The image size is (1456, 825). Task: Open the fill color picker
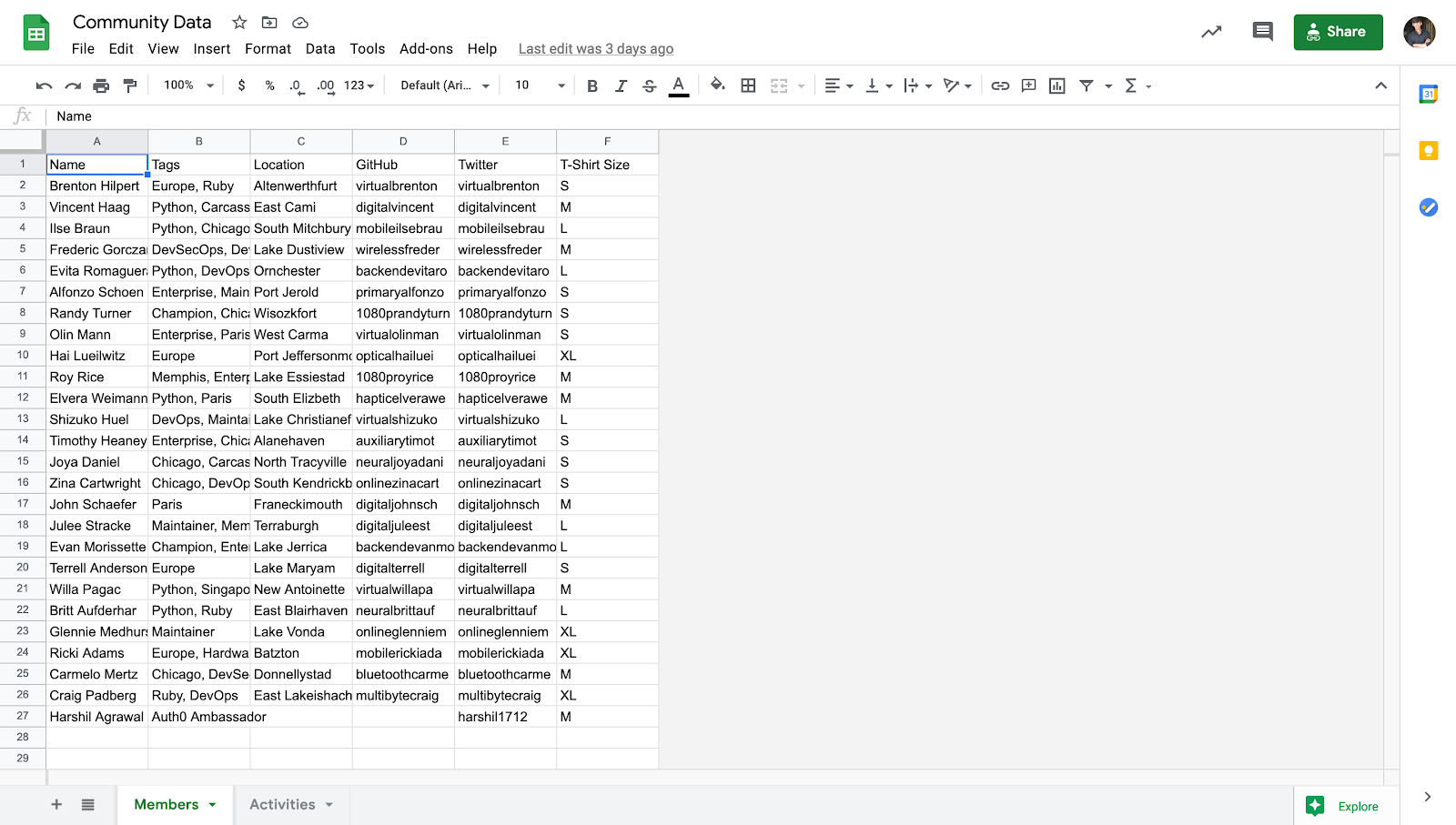[717, 85]
